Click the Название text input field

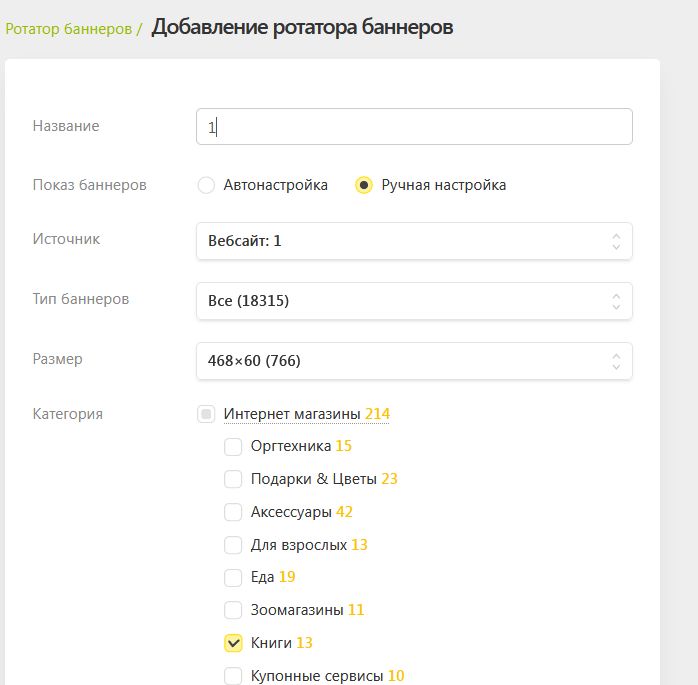[414, 127]
